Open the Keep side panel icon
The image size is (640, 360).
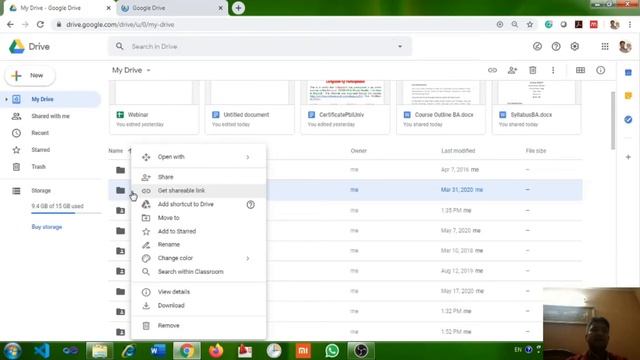pyautogui.click(x=628, y=96)
